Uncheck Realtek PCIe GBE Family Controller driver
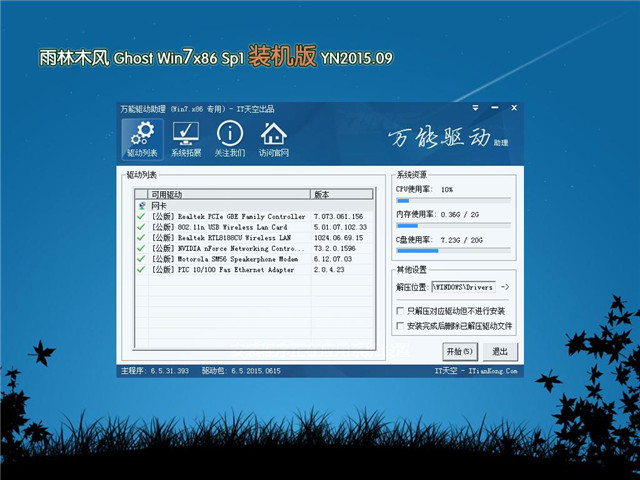This screenshot has width=640, height=480. 141,216
